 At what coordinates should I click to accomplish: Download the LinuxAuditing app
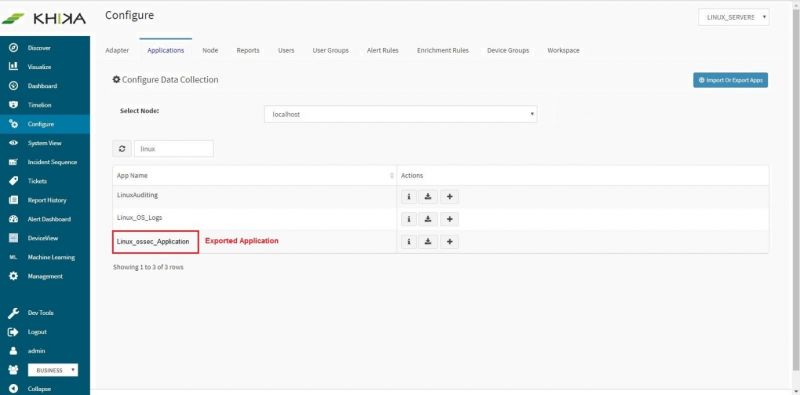[x=428, y=197]
